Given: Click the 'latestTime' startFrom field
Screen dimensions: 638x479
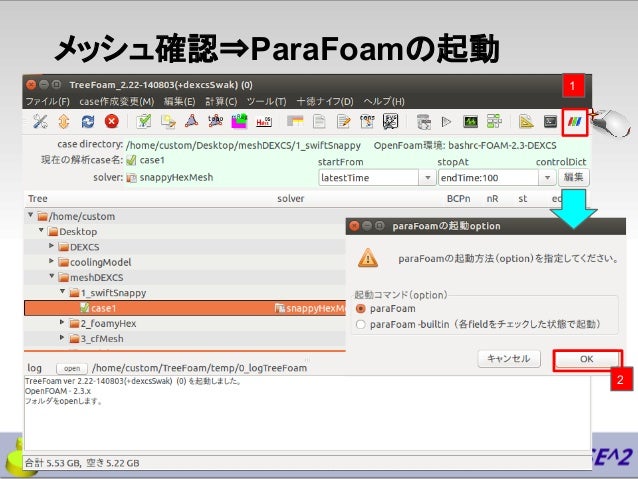Looking at the screenshot, I should pyautogui.click(x=369, y=178).
